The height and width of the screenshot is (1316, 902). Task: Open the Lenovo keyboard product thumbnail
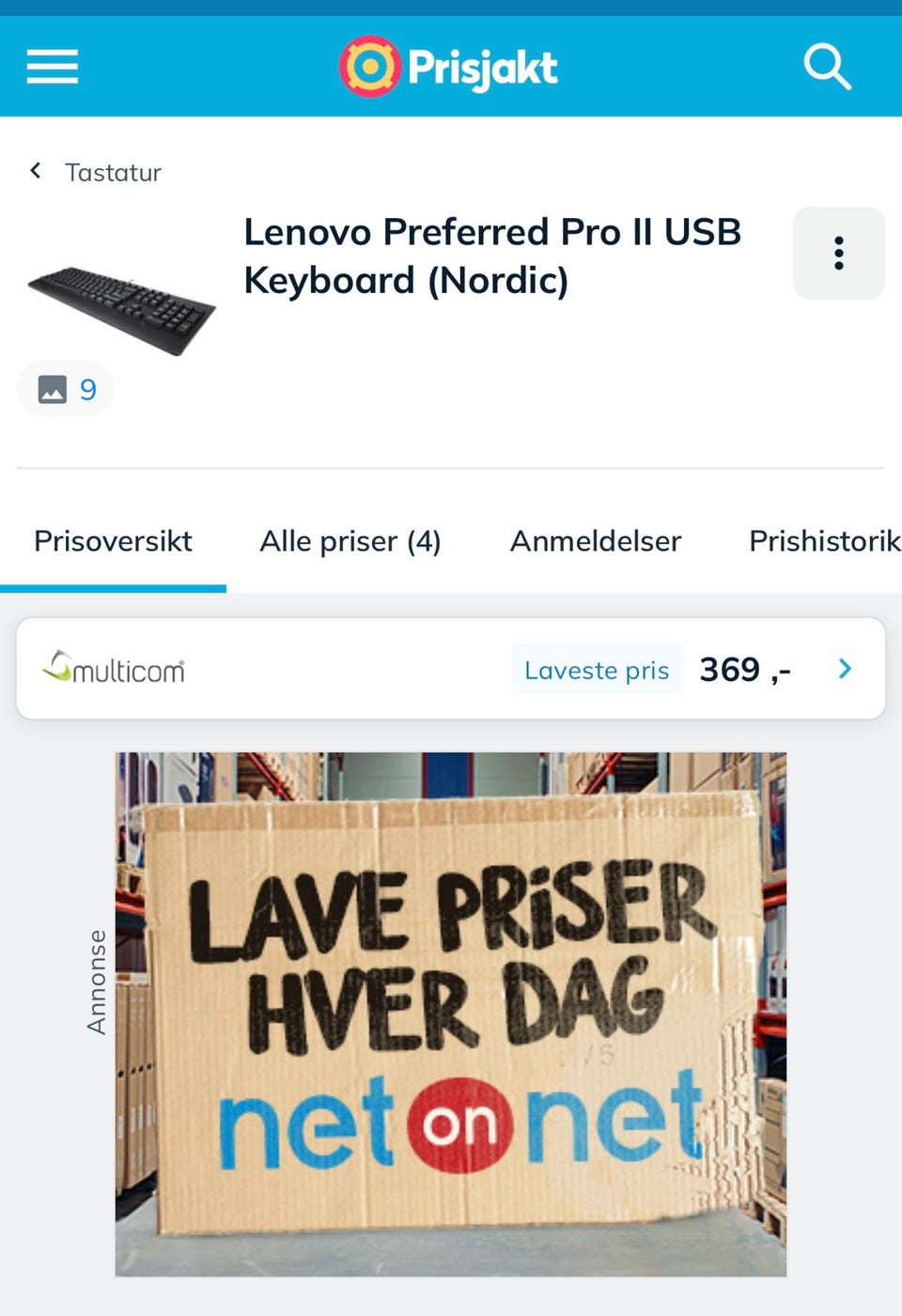pyautogui.click(x=122, y=310)
